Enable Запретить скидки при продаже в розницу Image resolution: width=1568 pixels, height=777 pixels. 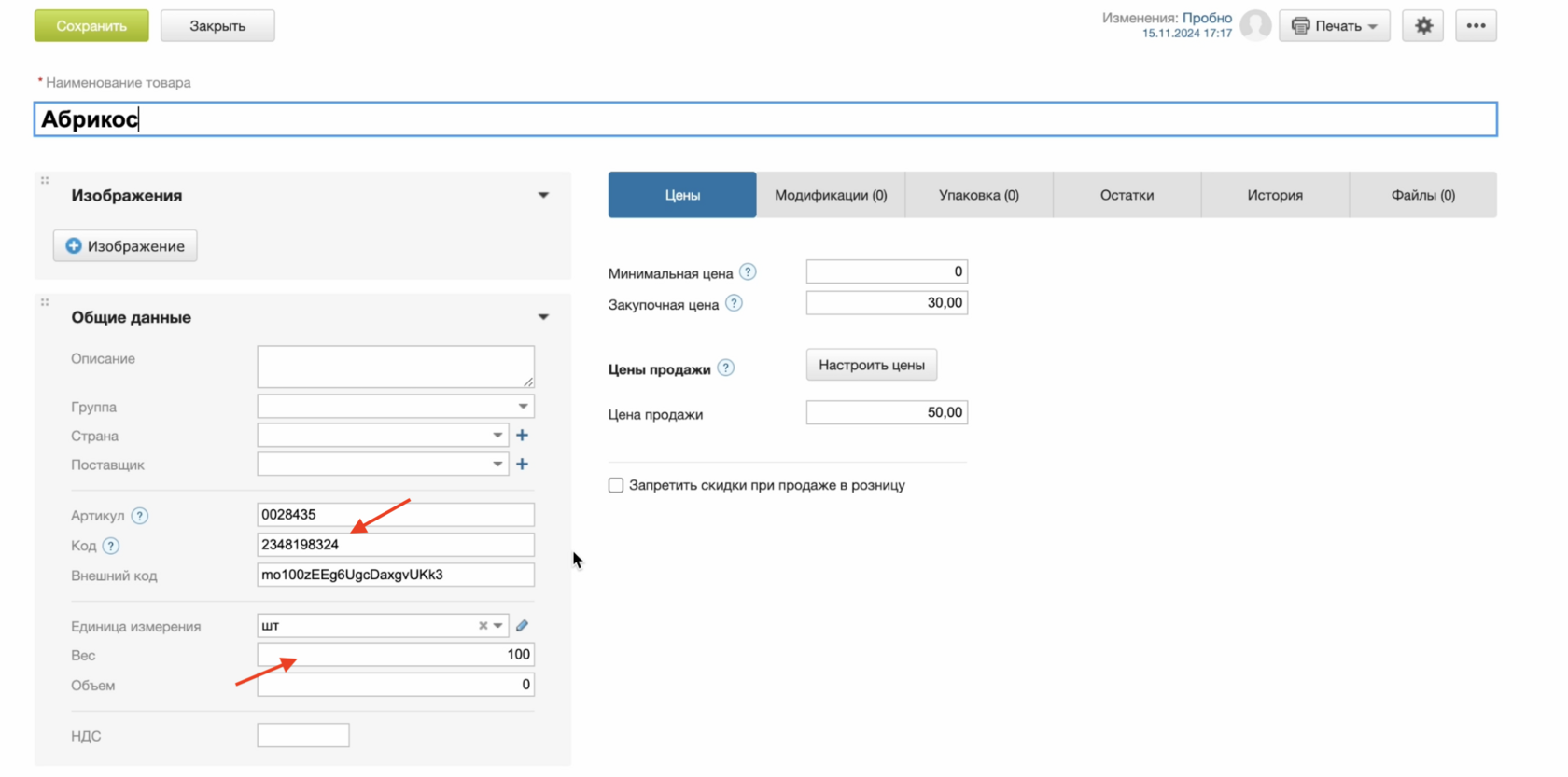point(616,485)
